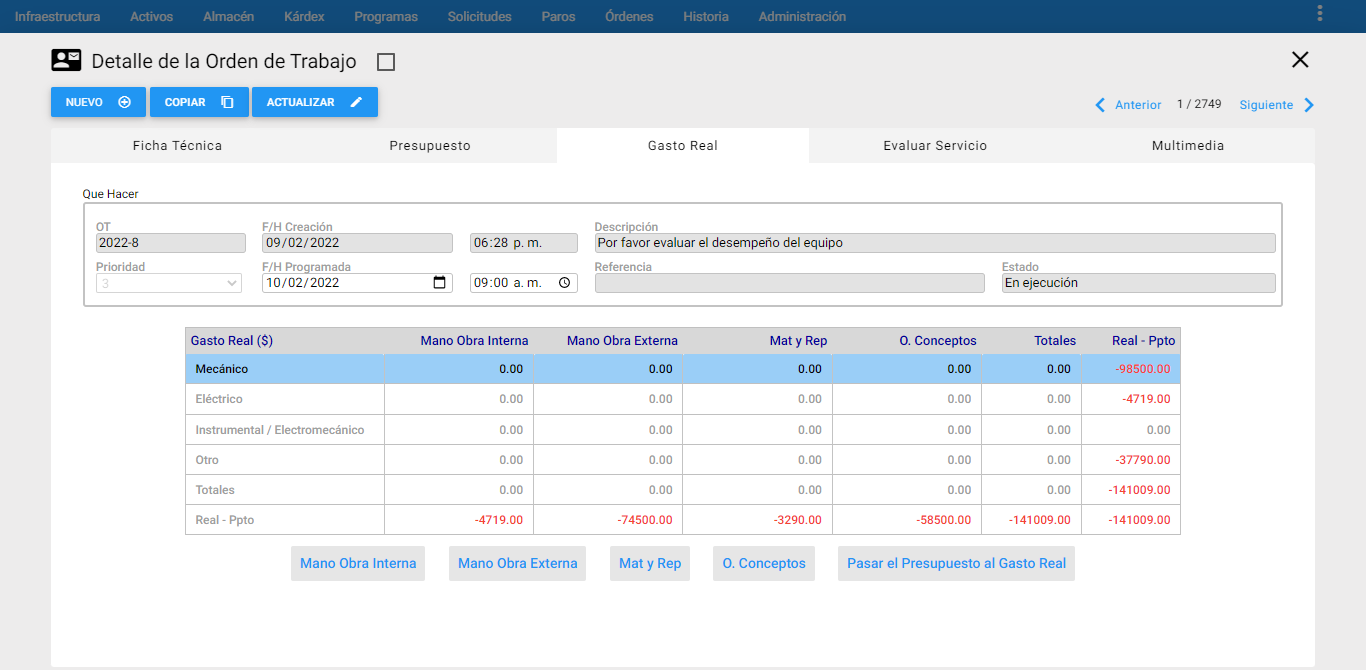
Task: Click the F/H Creación date field
Action: [357, 243]
